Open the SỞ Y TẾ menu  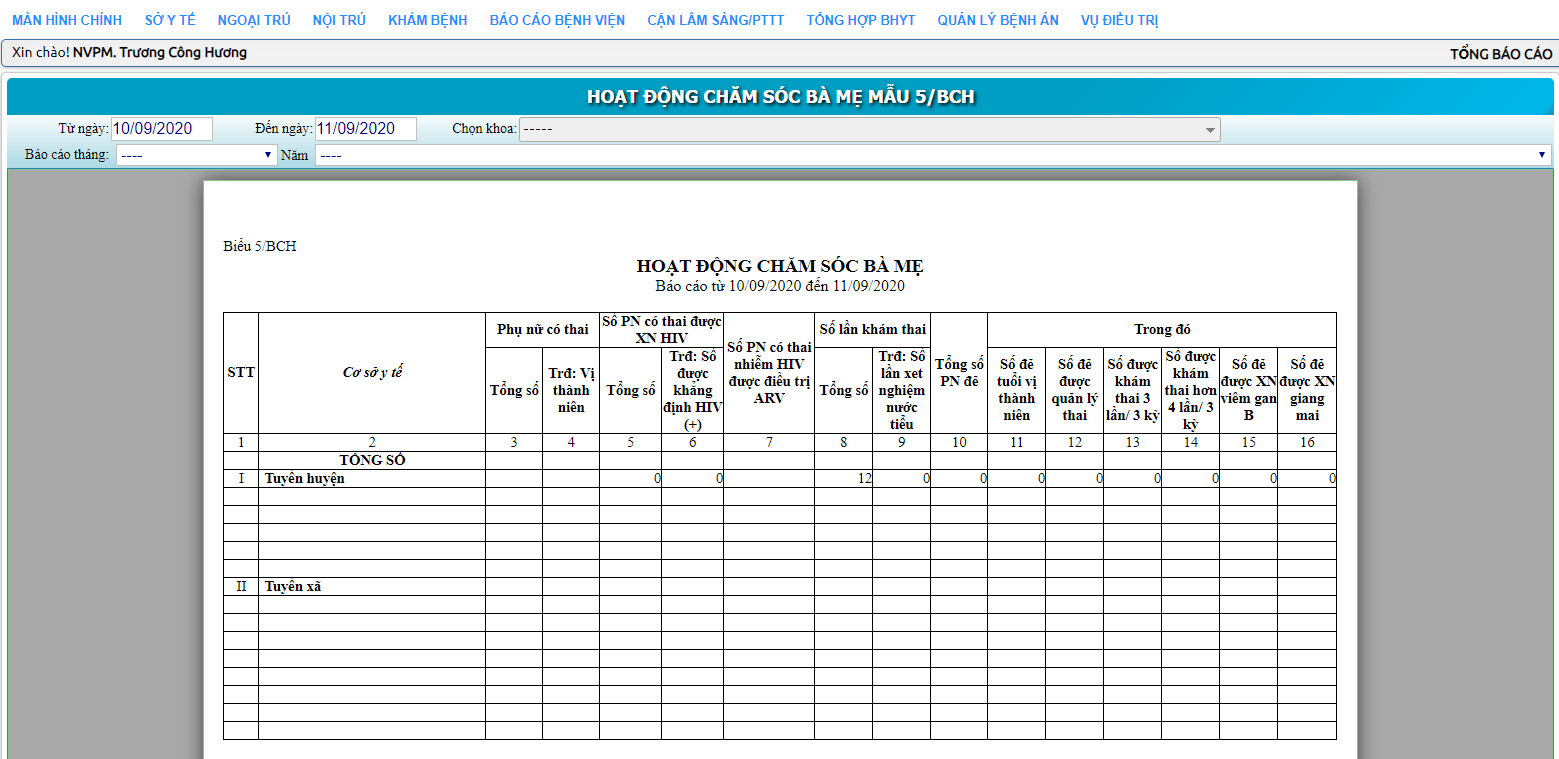pyautogui.click(x=170, y=20)
